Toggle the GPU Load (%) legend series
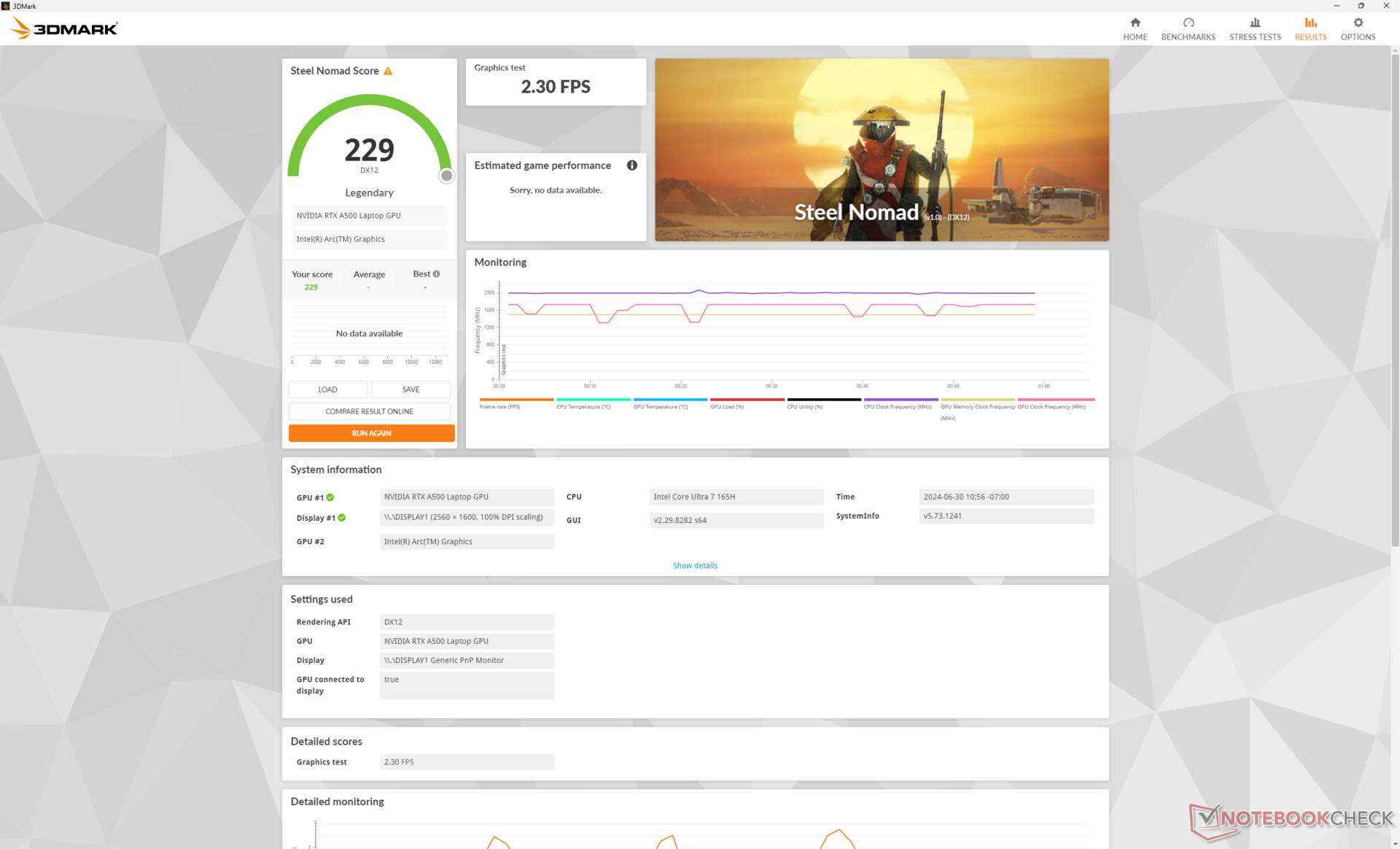This screenshot has height=849, width=1400. 727,407
